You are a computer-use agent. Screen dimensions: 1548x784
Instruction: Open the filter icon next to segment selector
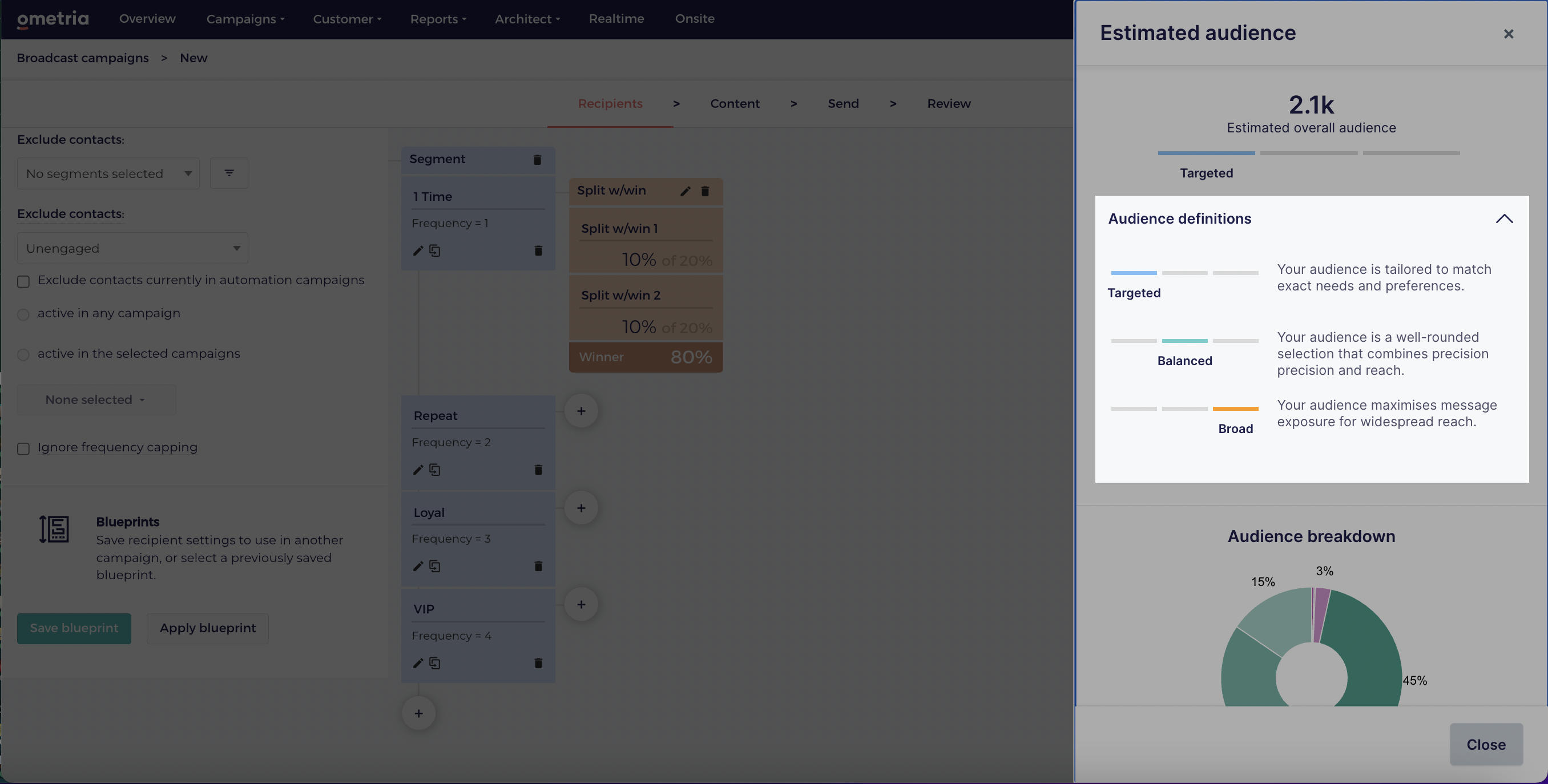pos(229,173)
